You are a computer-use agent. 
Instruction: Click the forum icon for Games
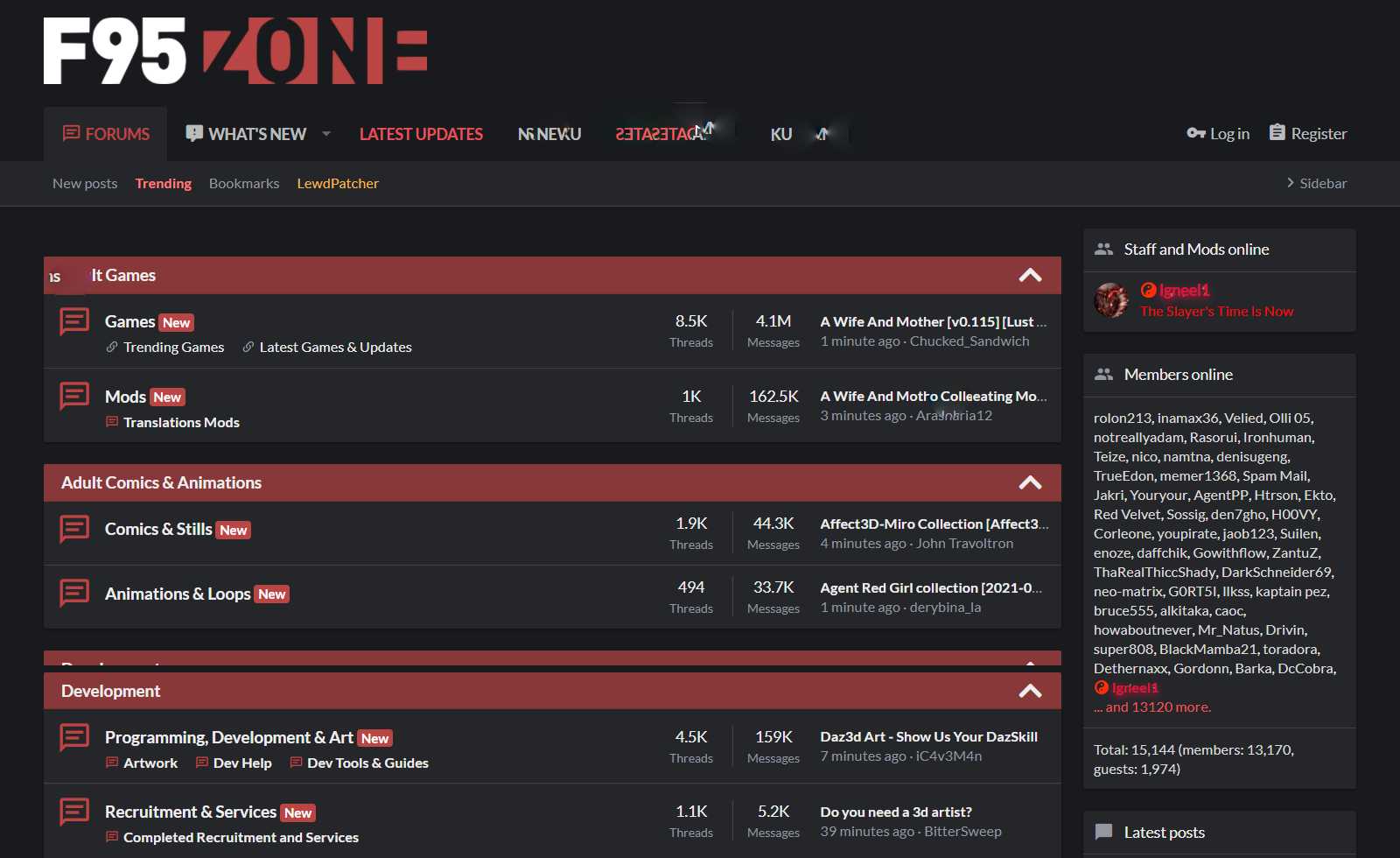pos(74,321)
